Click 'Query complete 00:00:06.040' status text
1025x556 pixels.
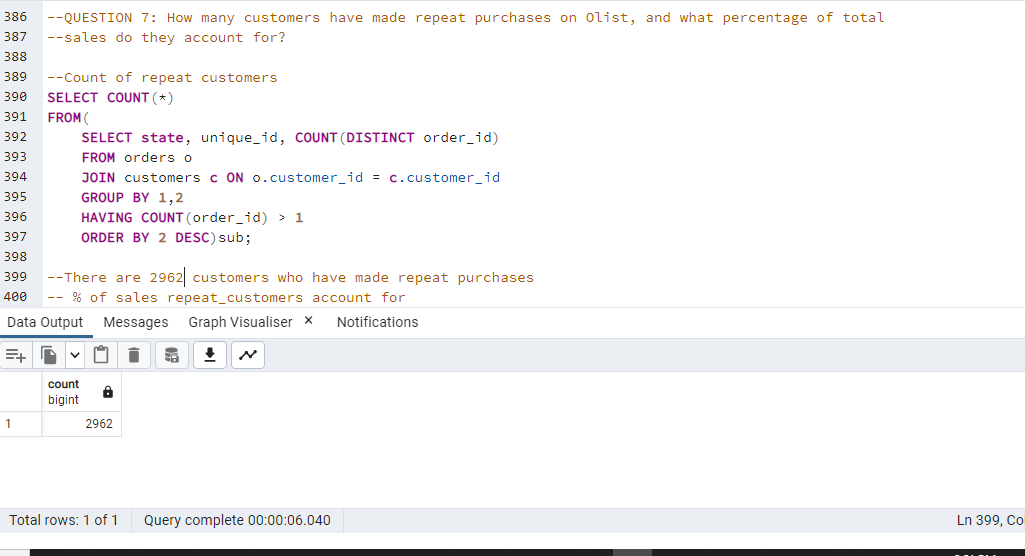[x=237, y=520]
